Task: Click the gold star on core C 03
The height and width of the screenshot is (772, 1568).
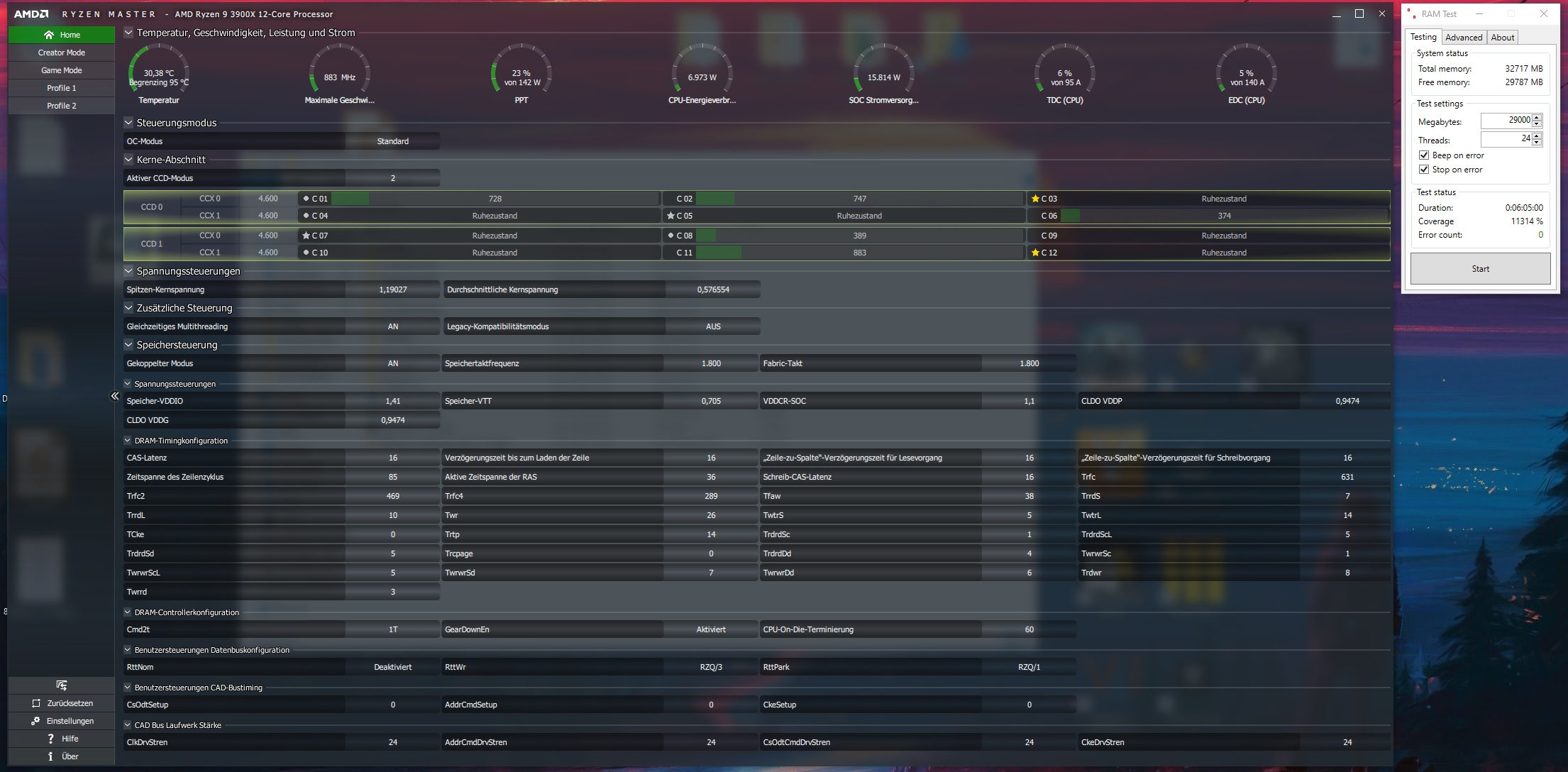Action: click(1035, 199)
